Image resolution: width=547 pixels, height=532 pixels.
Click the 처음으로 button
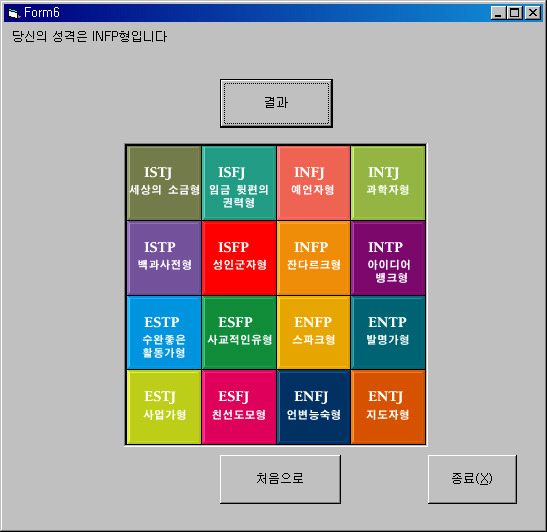click(280, 479)
